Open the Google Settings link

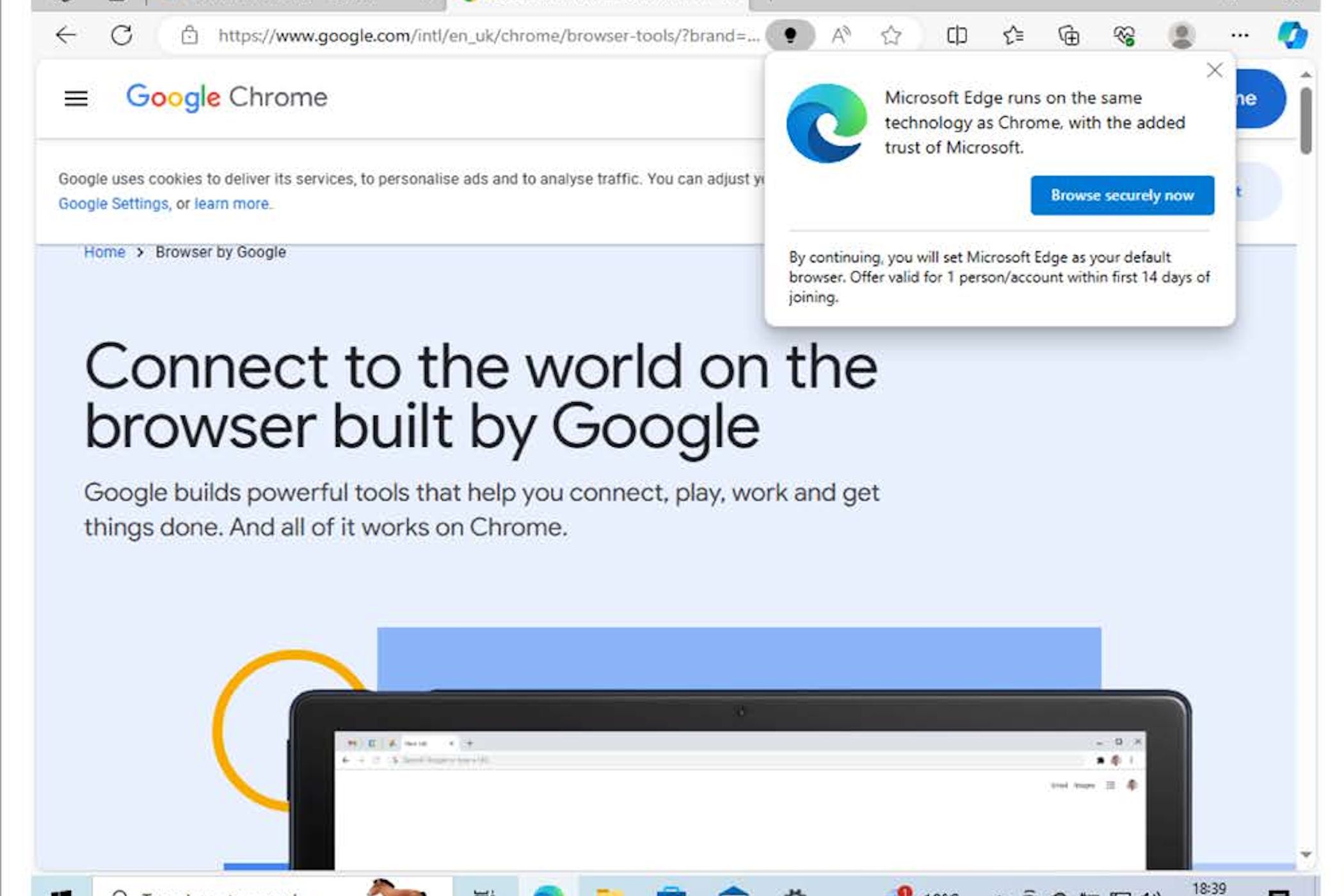click(x=113, y=204)
